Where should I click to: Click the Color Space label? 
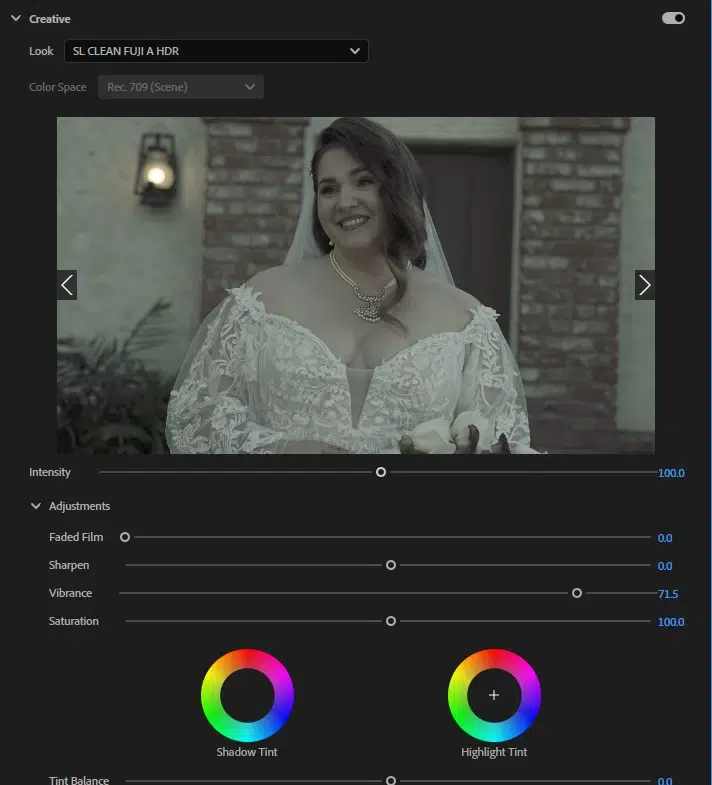[58, 87]
